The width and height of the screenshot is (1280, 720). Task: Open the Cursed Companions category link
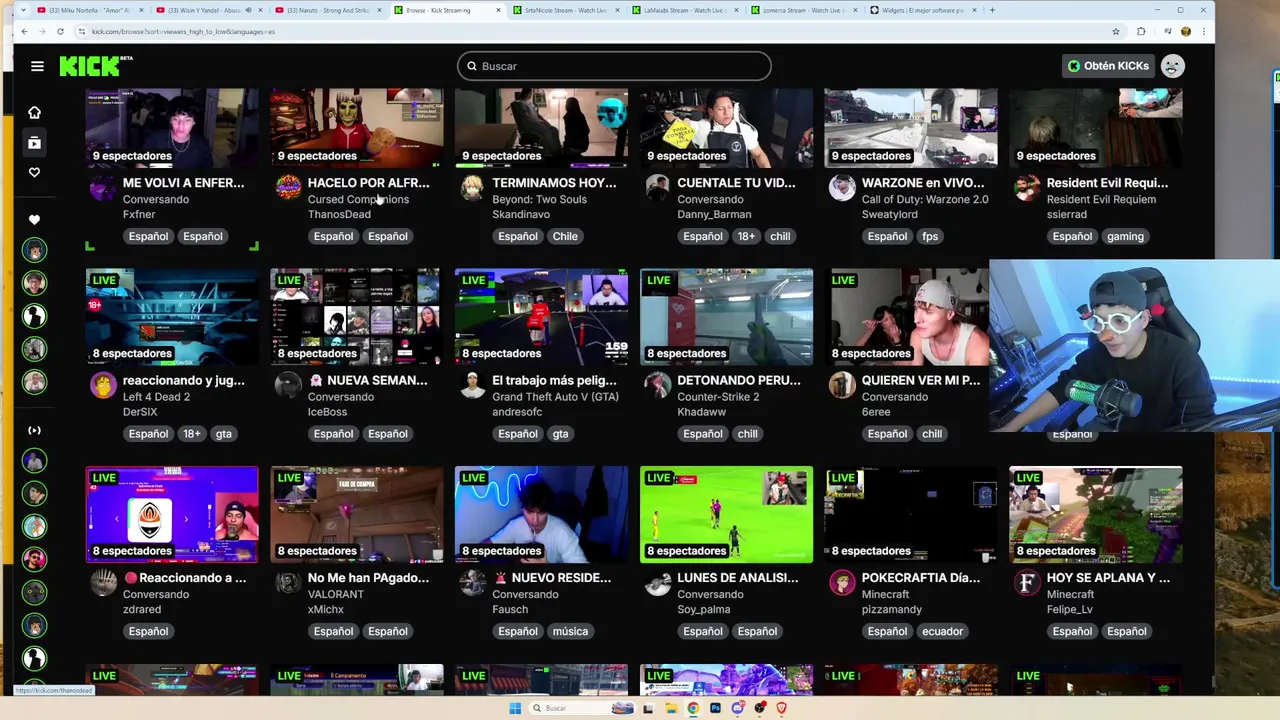point(358,199)
